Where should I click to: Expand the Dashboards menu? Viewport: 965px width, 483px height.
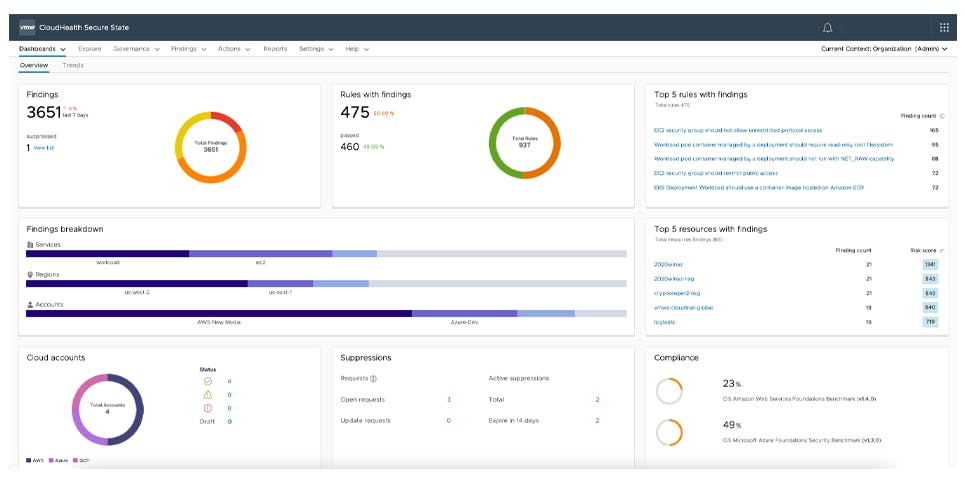pos(42,48)
